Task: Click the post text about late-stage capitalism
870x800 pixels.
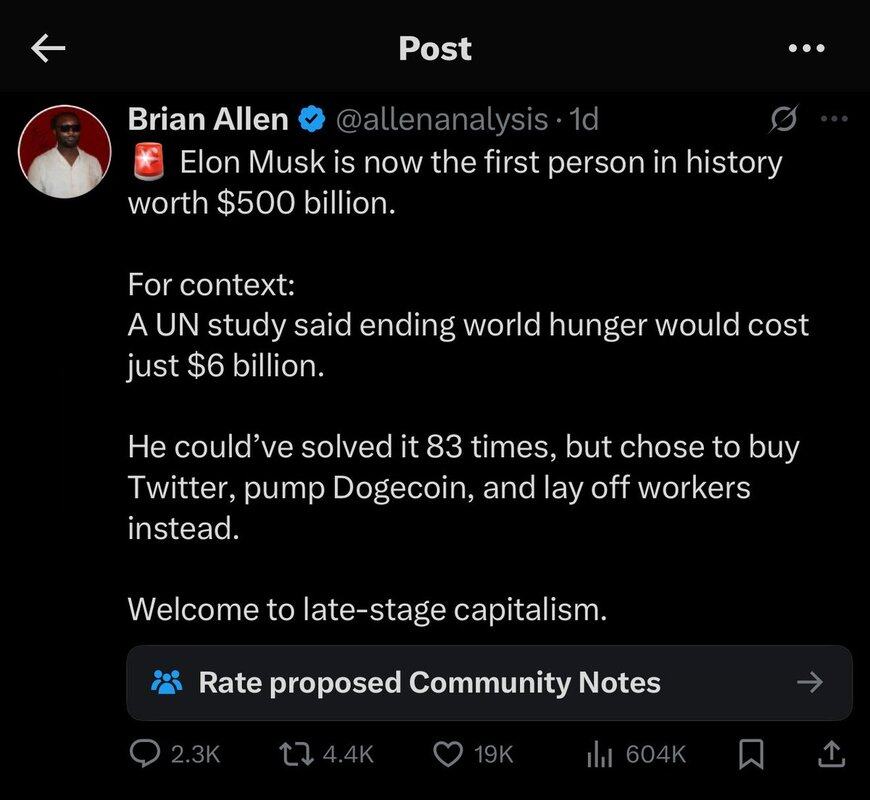Action: click(x=367, y=609)
